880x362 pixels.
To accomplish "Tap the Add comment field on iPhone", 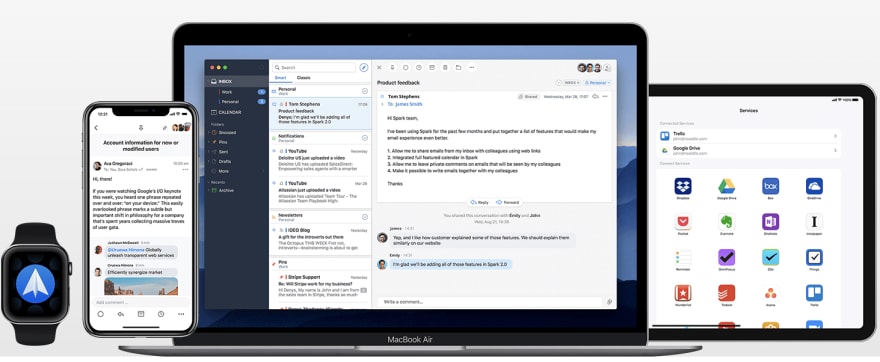I will (x=140, y=302).
